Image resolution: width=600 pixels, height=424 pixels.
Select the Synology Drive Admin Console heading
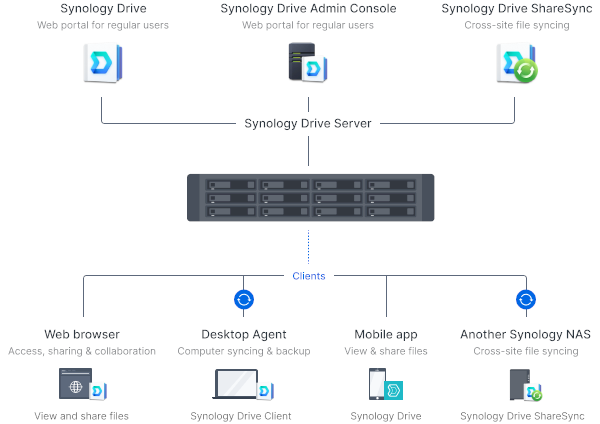(308, 9)
